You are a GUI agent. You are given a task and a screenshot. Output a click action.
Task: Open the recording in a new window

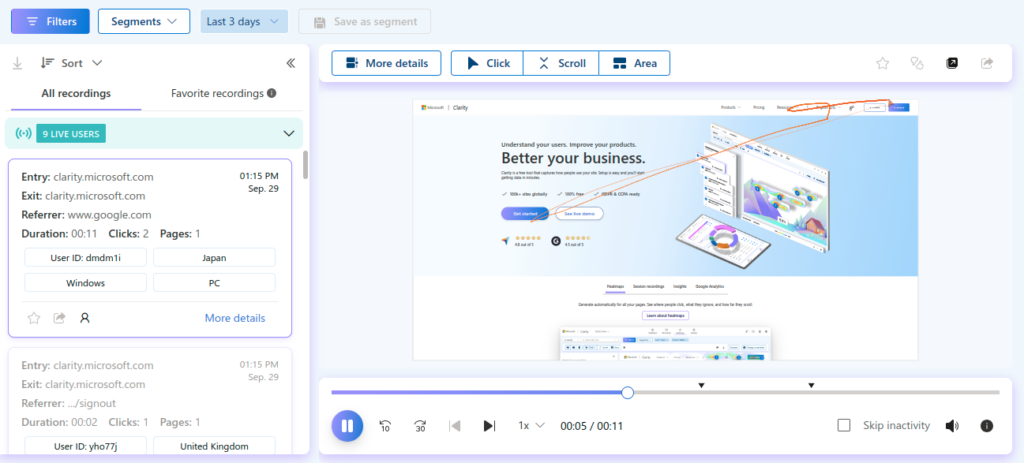tap(952, 63)
